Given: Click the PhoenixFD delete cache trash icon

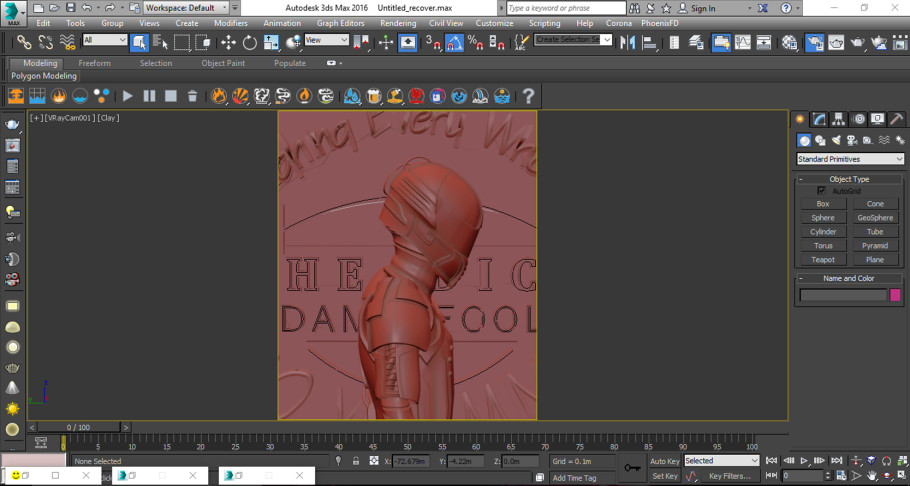Looking at the screenshot, I should (x=193, y=96).
